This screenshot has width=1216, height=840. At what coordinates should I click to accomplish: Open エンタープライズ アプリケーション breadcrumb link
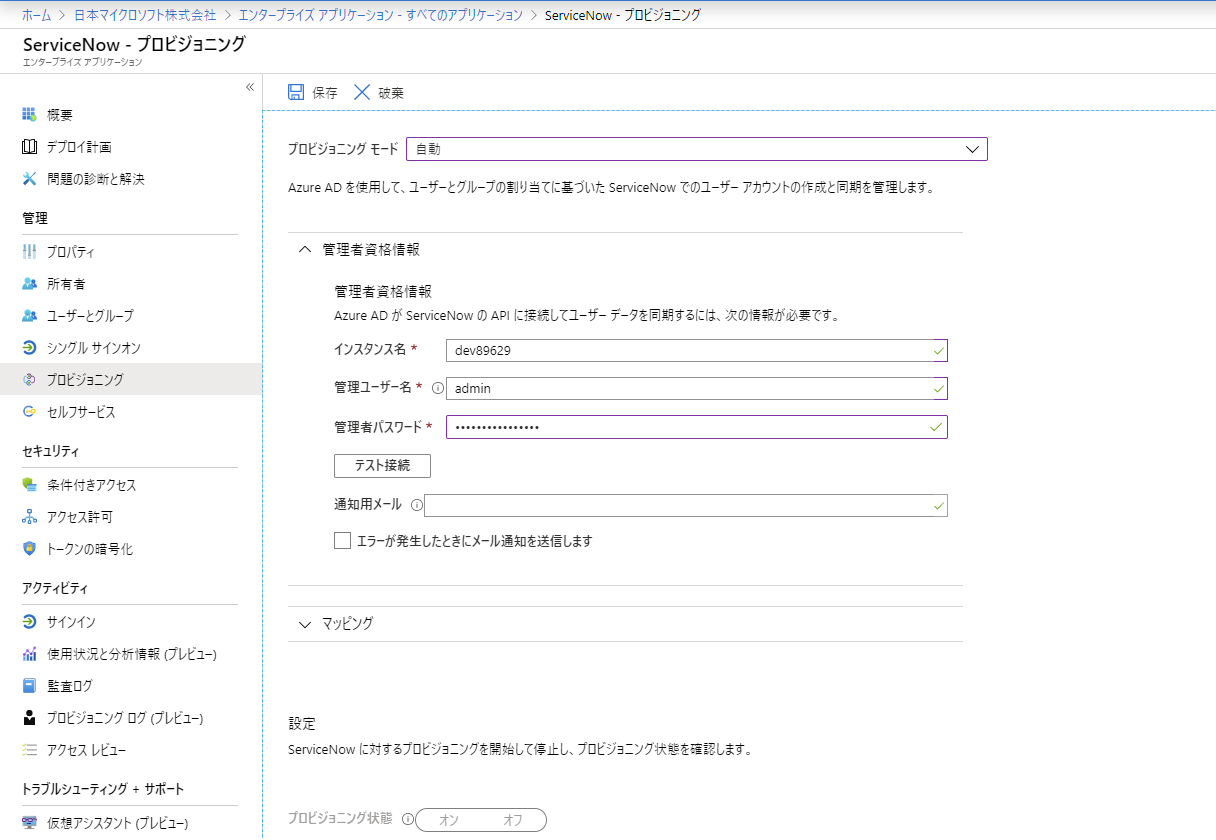point(380,15)
